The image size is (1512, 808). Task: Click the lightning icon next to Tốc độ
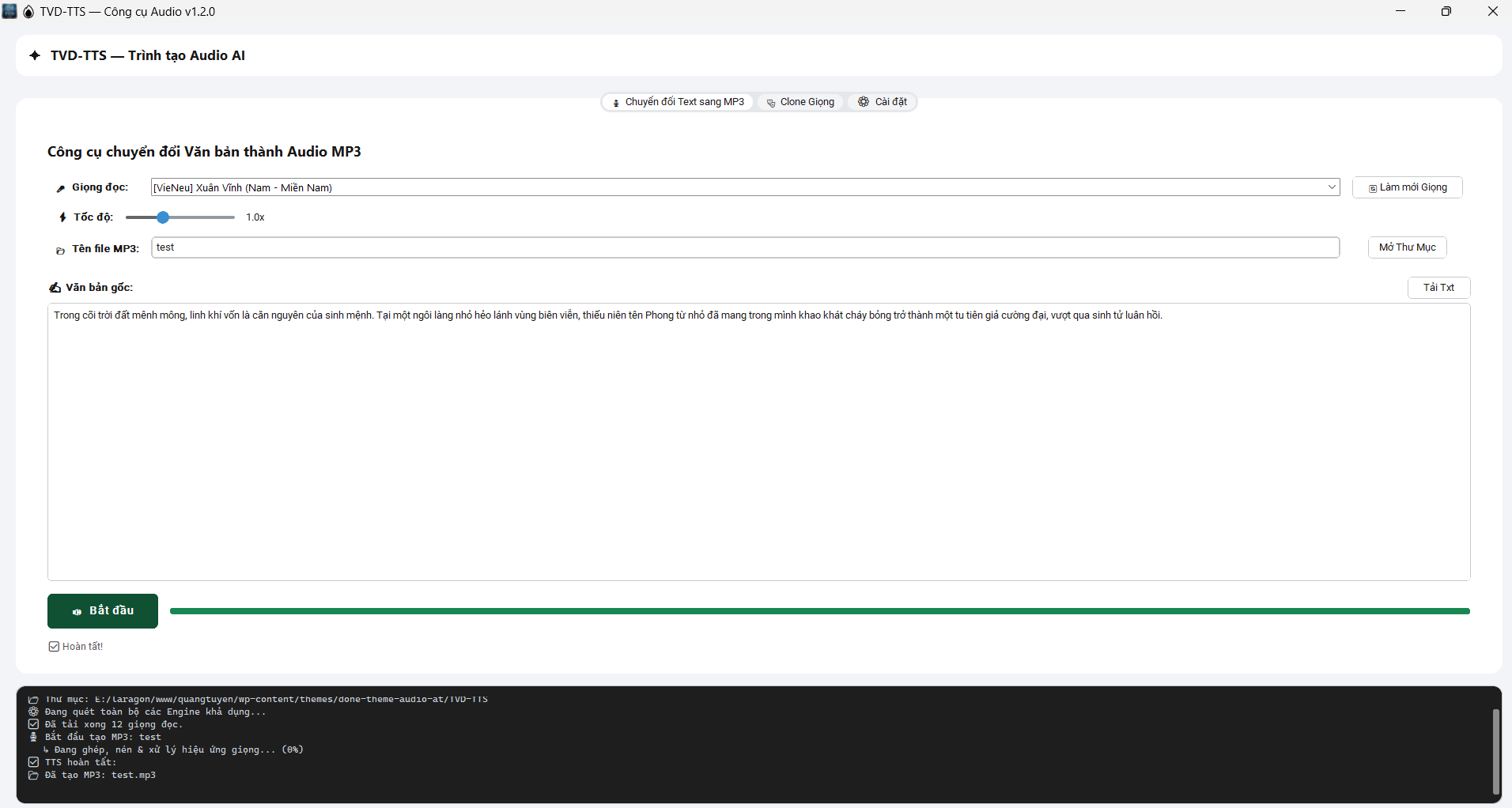click(x=62, y=217)
